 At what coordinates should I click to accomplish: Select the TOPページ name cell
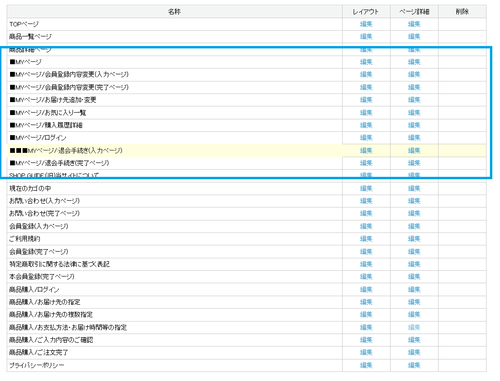pos(174,24)
